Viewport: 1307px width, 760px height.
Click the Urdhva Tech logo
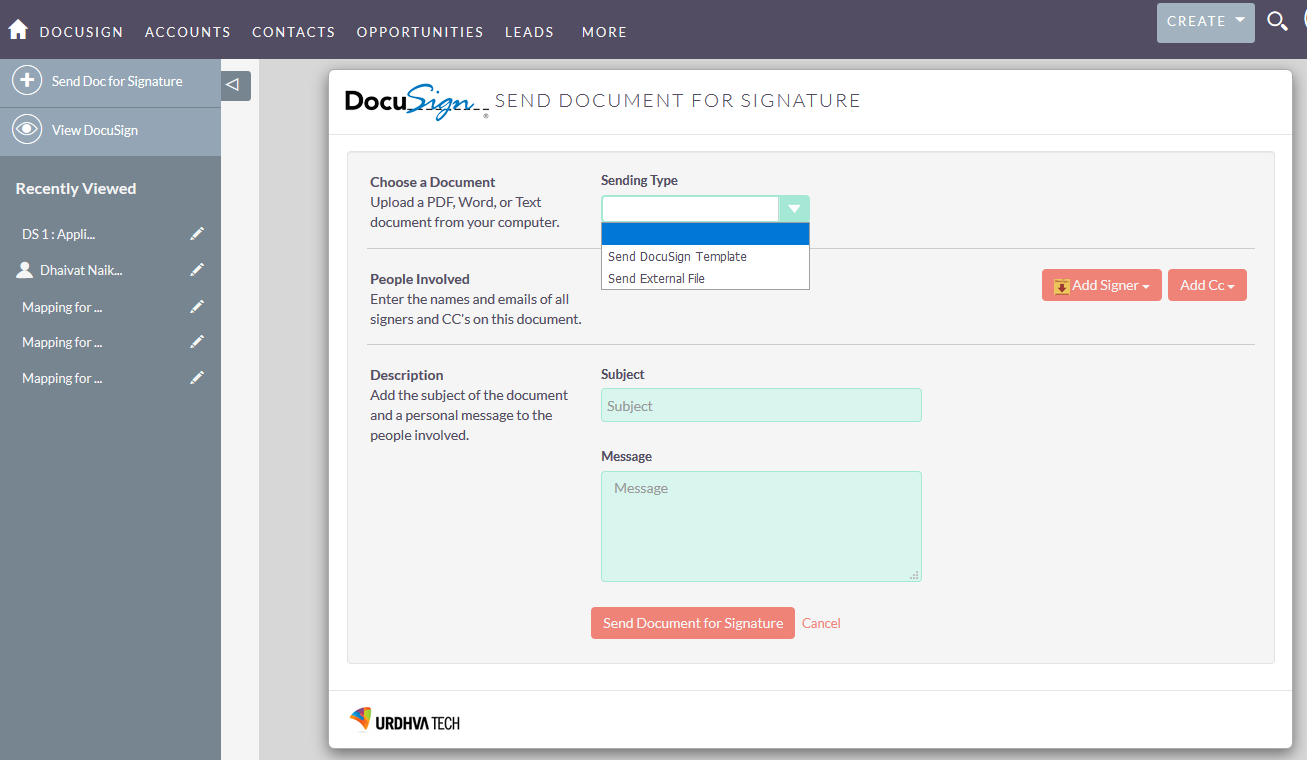tap(405, 721)
